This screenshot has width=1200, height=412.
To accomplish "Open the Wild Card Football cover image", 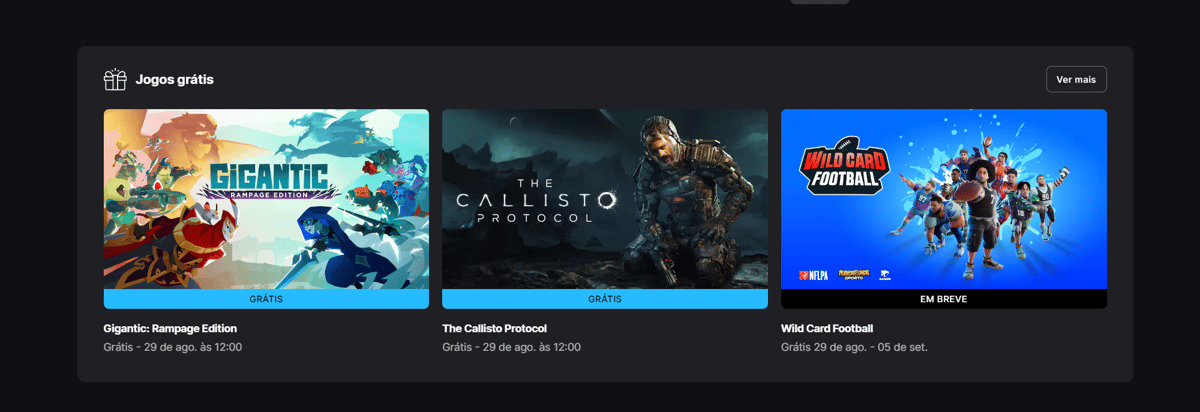I will pyautogui.click(x=944, y=199).
